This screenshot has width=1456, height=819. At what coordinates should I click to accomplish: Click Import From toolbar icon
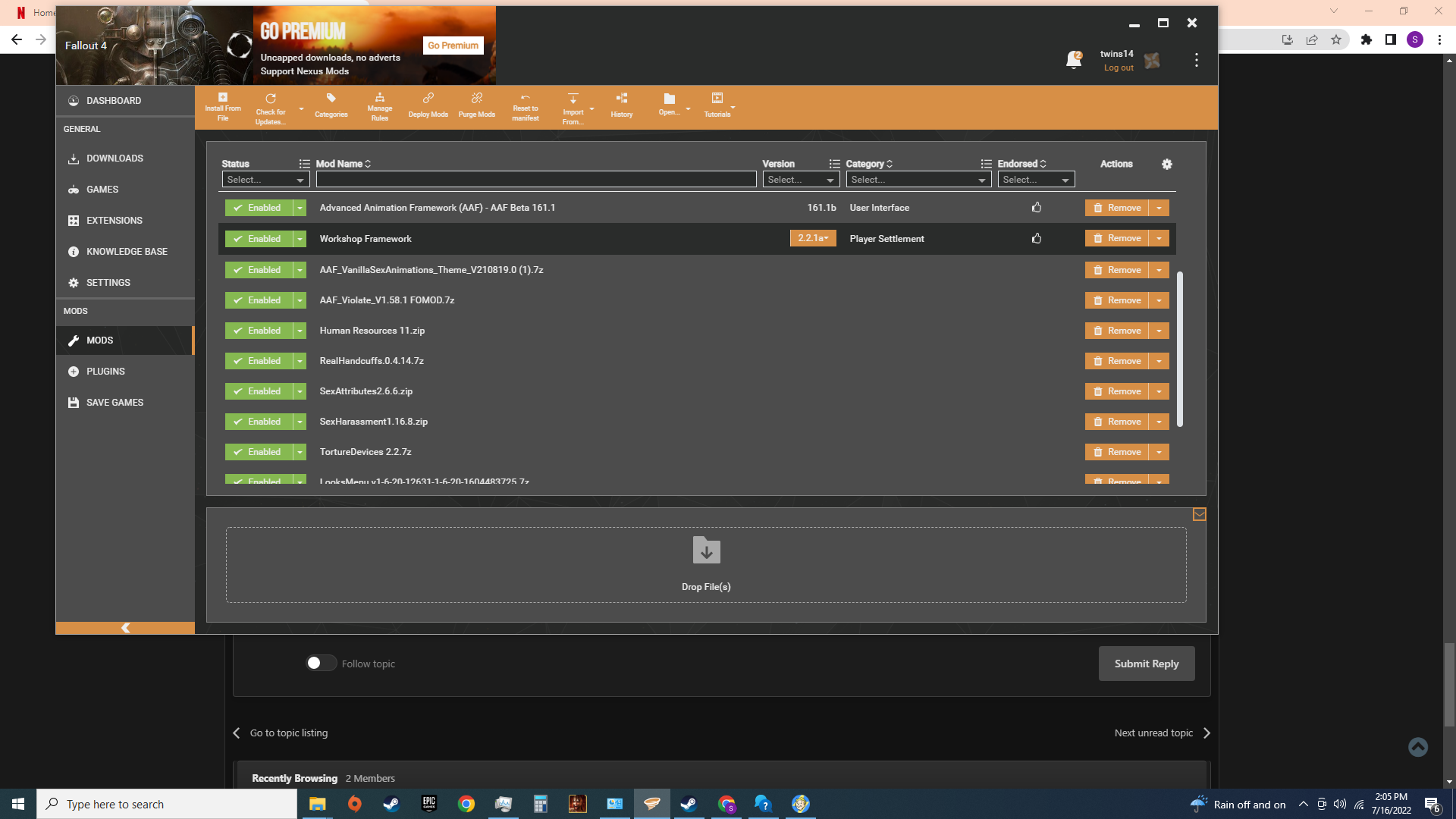coord(573,108)
